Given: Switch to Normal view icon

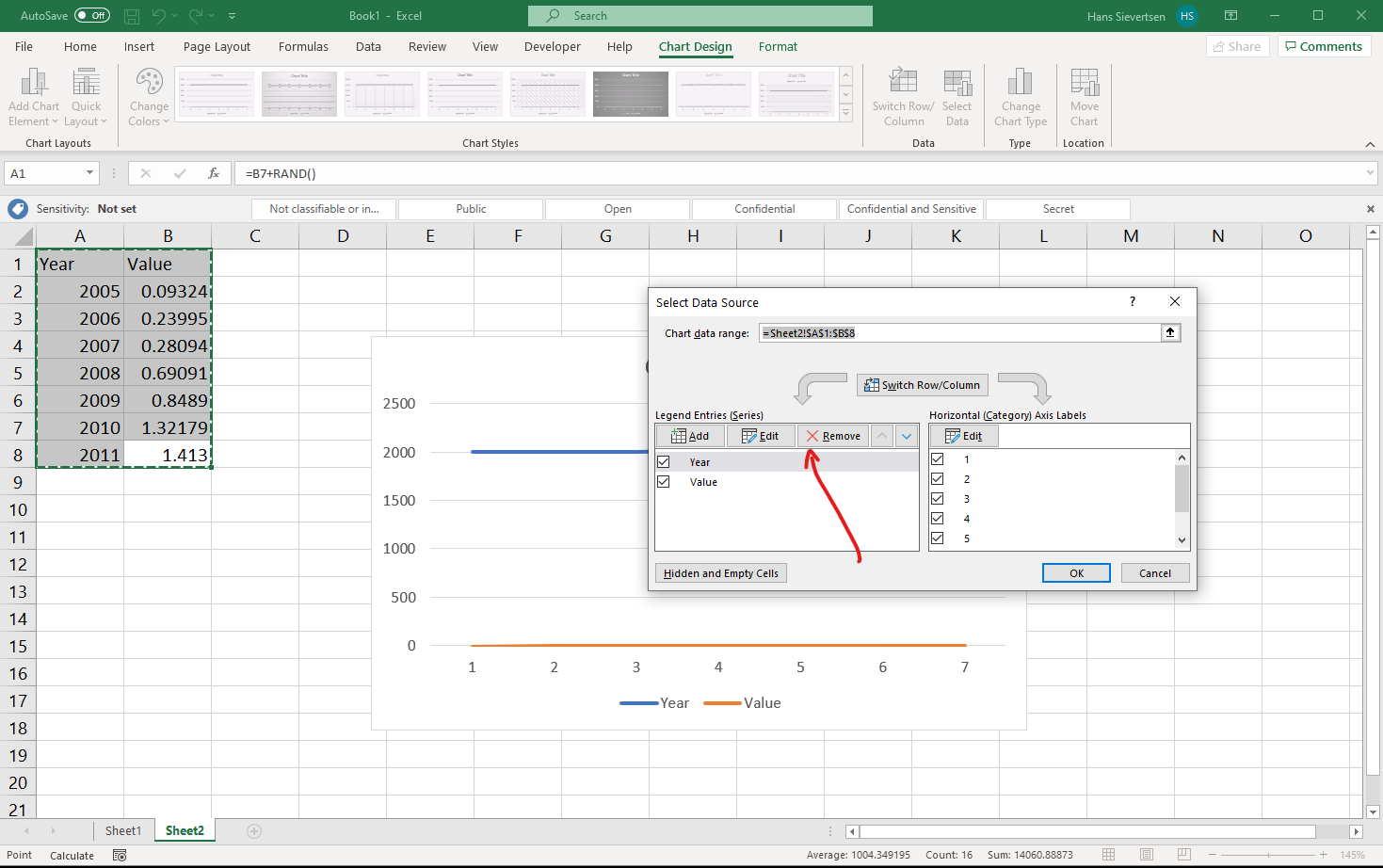Looking at the screenshot, I should click(x=1109, y=855).
